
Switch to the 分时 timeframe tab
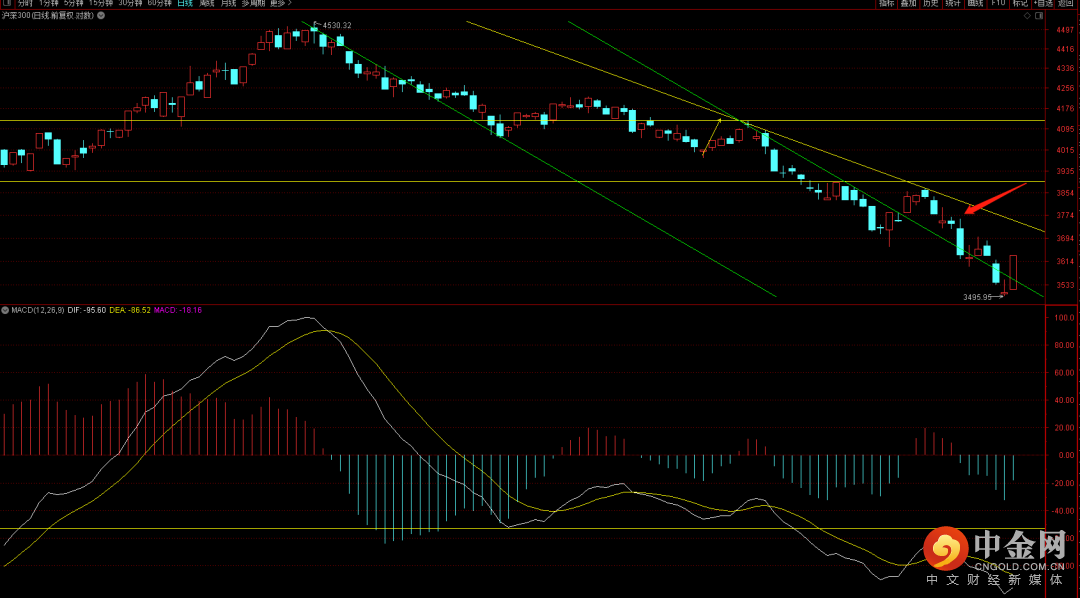(x=25, y=4)
